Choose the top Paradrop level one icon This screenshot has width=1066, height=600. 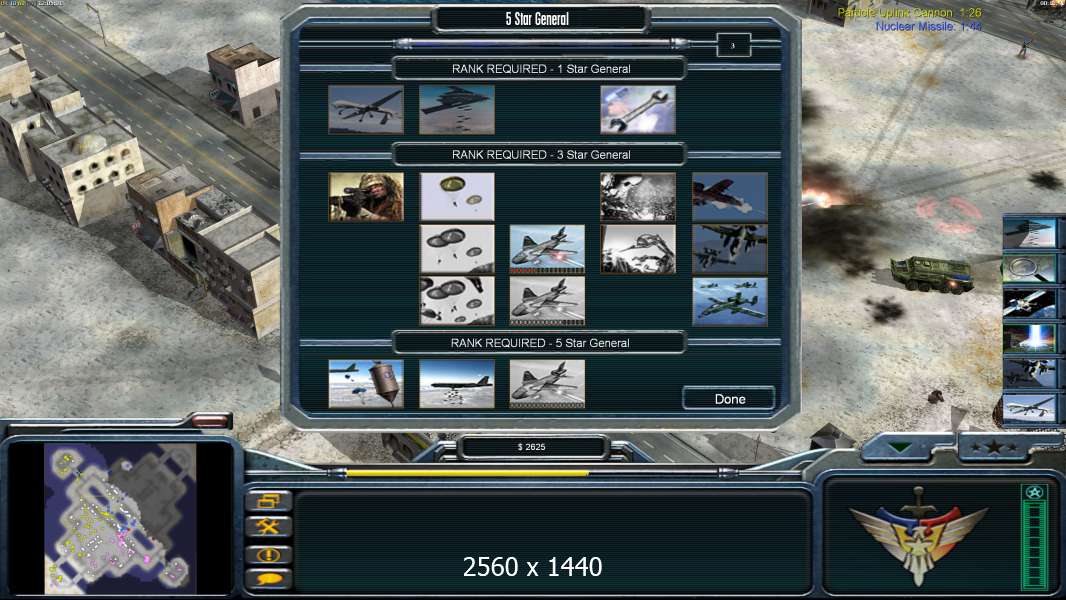457,196
